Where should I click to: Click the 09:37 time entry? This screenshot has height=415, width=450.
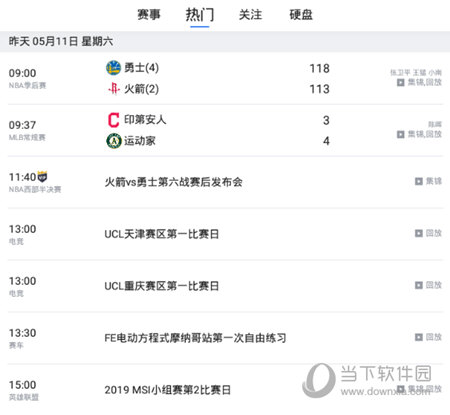pos(22,125)
